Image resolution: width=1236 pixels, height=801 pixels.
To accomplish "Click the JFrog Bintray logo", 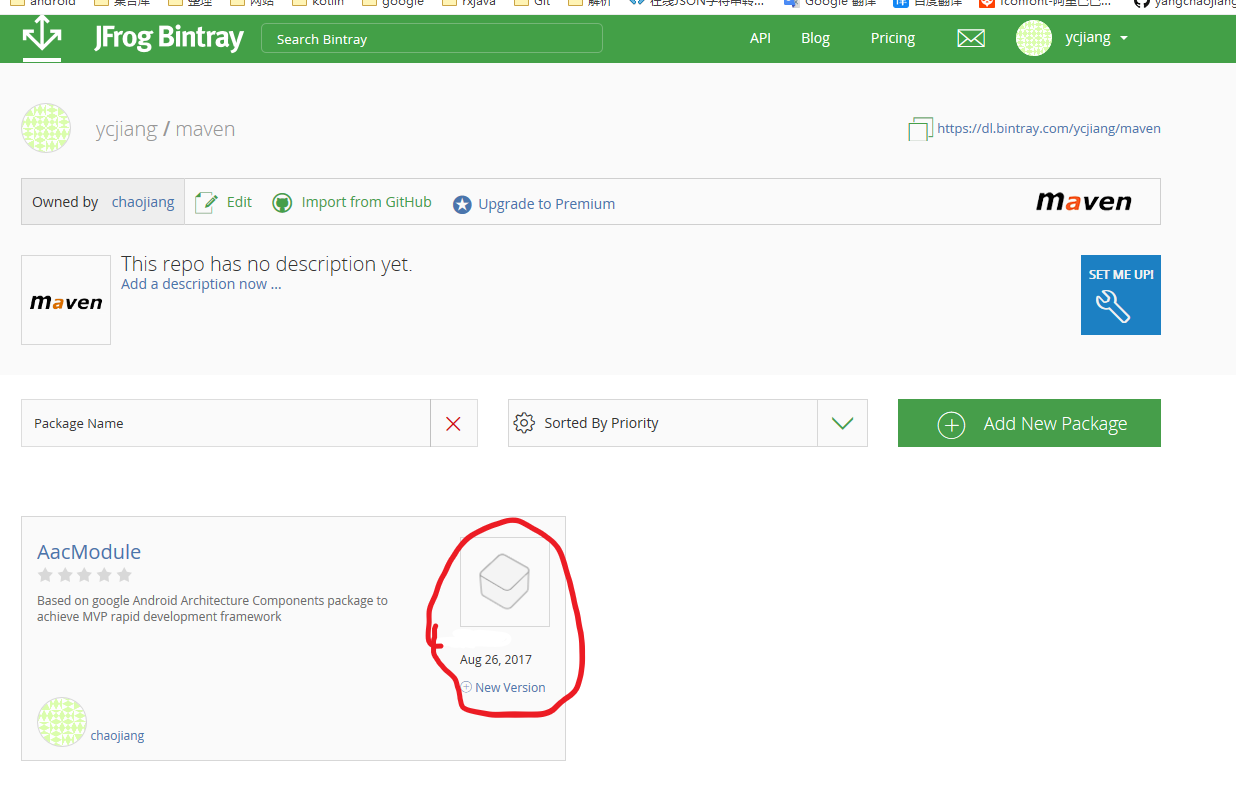I will point(169,38).
